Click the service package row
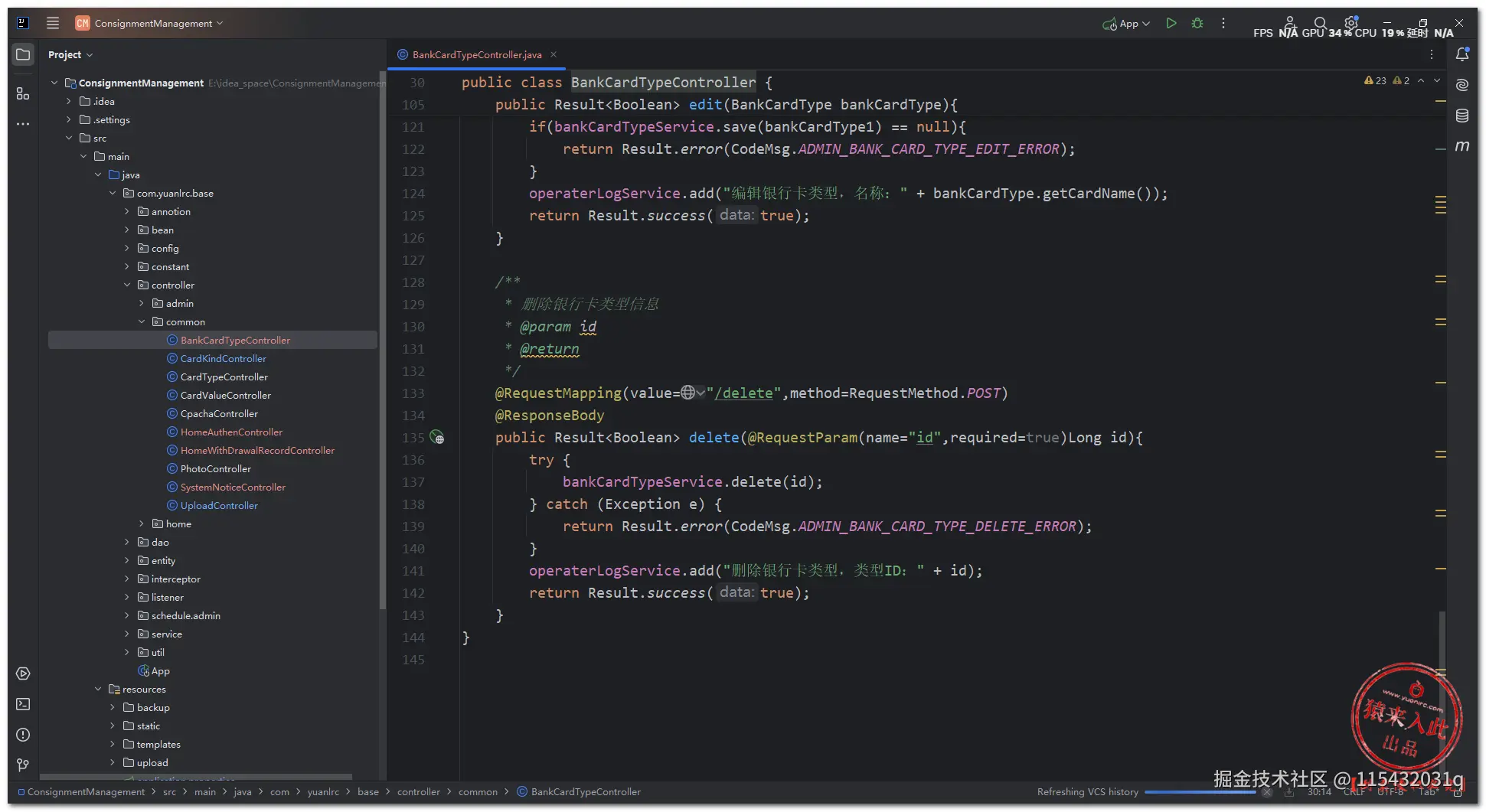Image resolution: width=1486 pixels, height=812 pixels. click(x=212, y=634)
